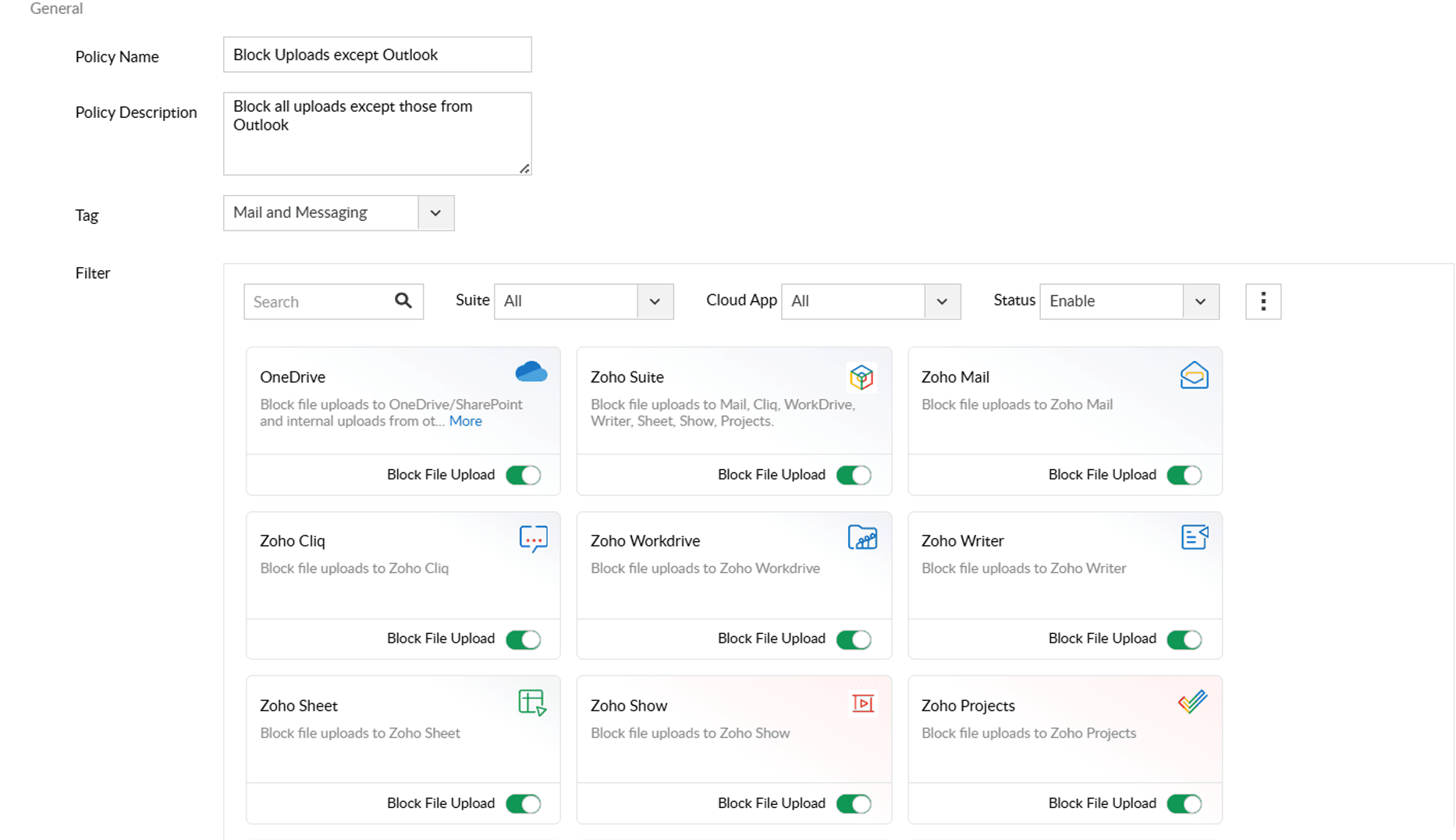1456x840 pixels.
Task: Click the Zoho Suite app icon
Action: (x=861, y=376)
